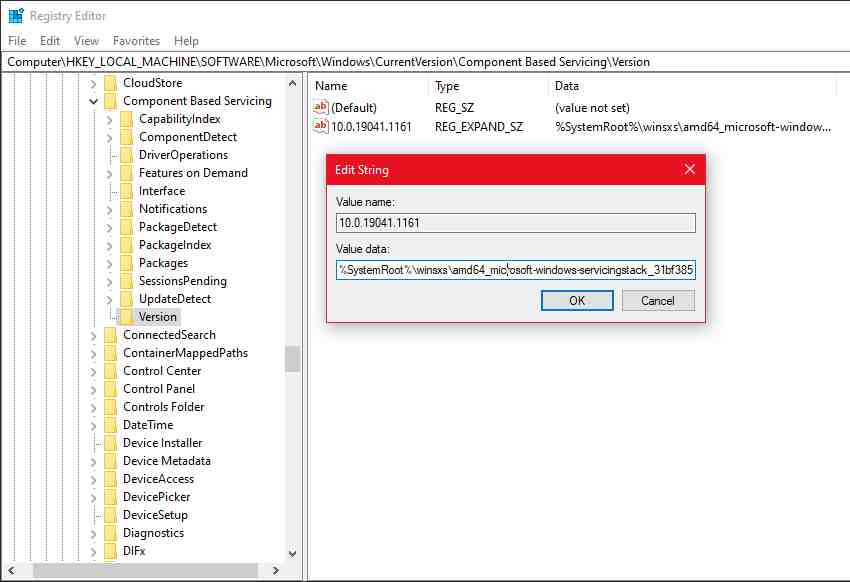The image size is (850, 582).
Task: Select the Control Center folder icon
Action: 110,371
